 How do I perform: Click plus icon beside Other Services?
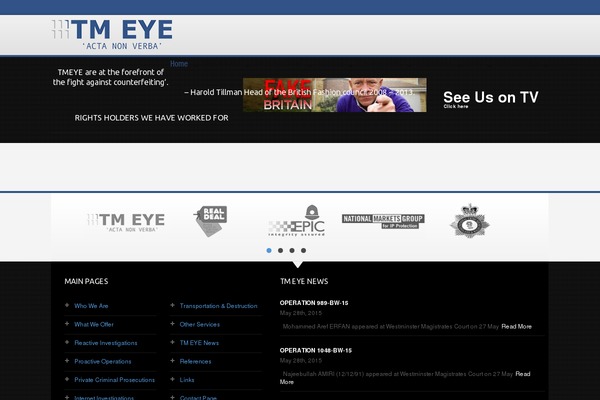[x=172, y=323]
